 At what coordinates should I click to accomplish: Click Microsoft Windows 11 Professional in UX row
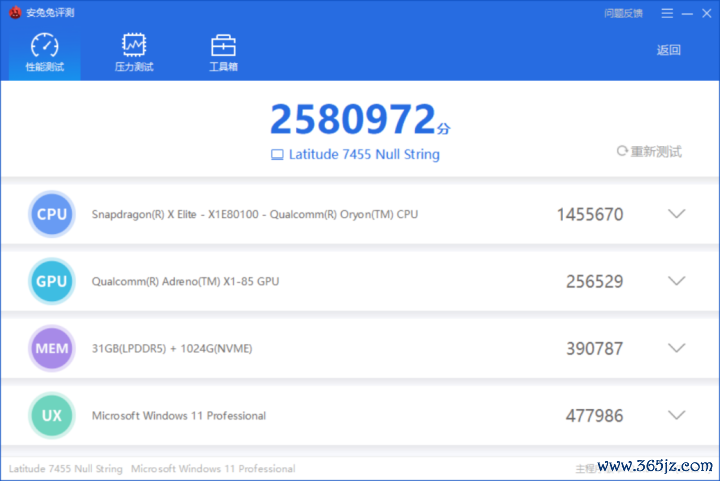[179, 416]
